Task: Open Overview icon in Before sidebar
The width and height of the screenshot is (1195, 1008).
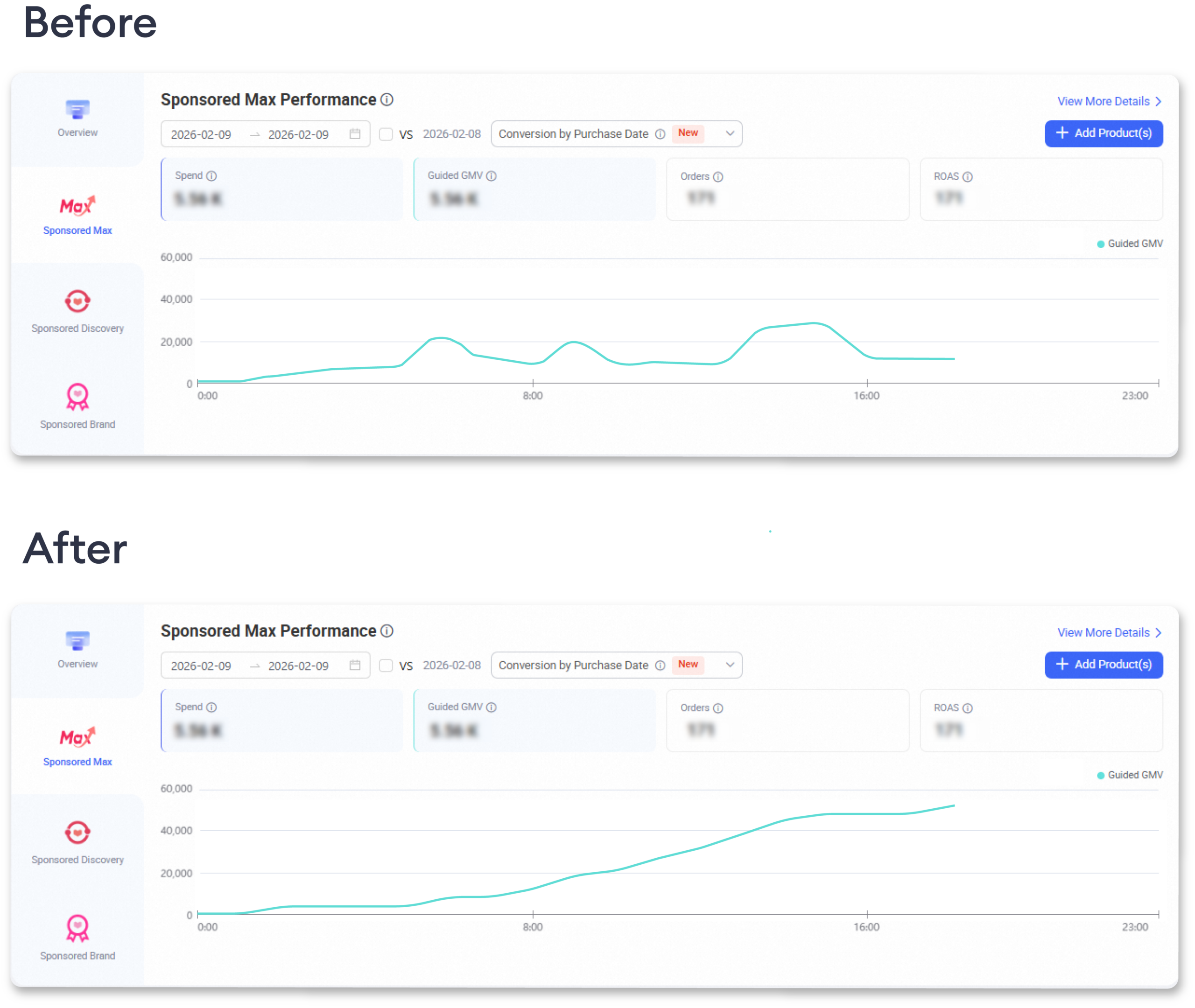Action: click(x=77, y=109)
